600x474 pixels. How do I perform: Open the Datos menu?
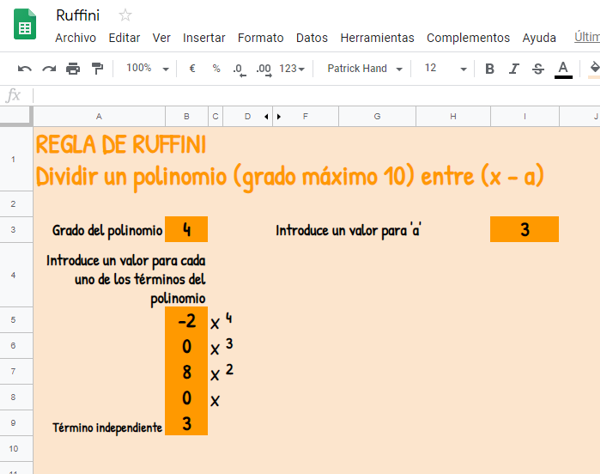point(312,38)
